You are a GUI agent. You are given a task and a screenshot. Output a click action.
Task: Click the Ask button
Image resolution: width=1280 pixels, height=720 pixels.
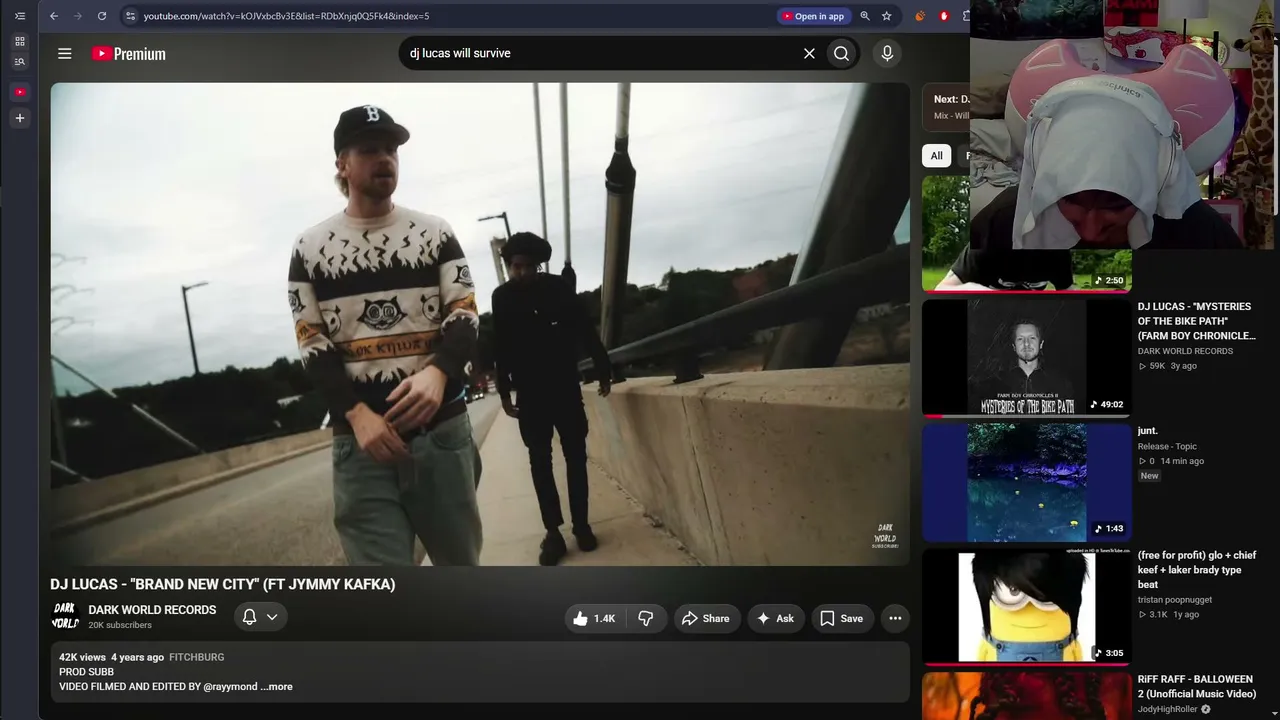pos(775,619)
